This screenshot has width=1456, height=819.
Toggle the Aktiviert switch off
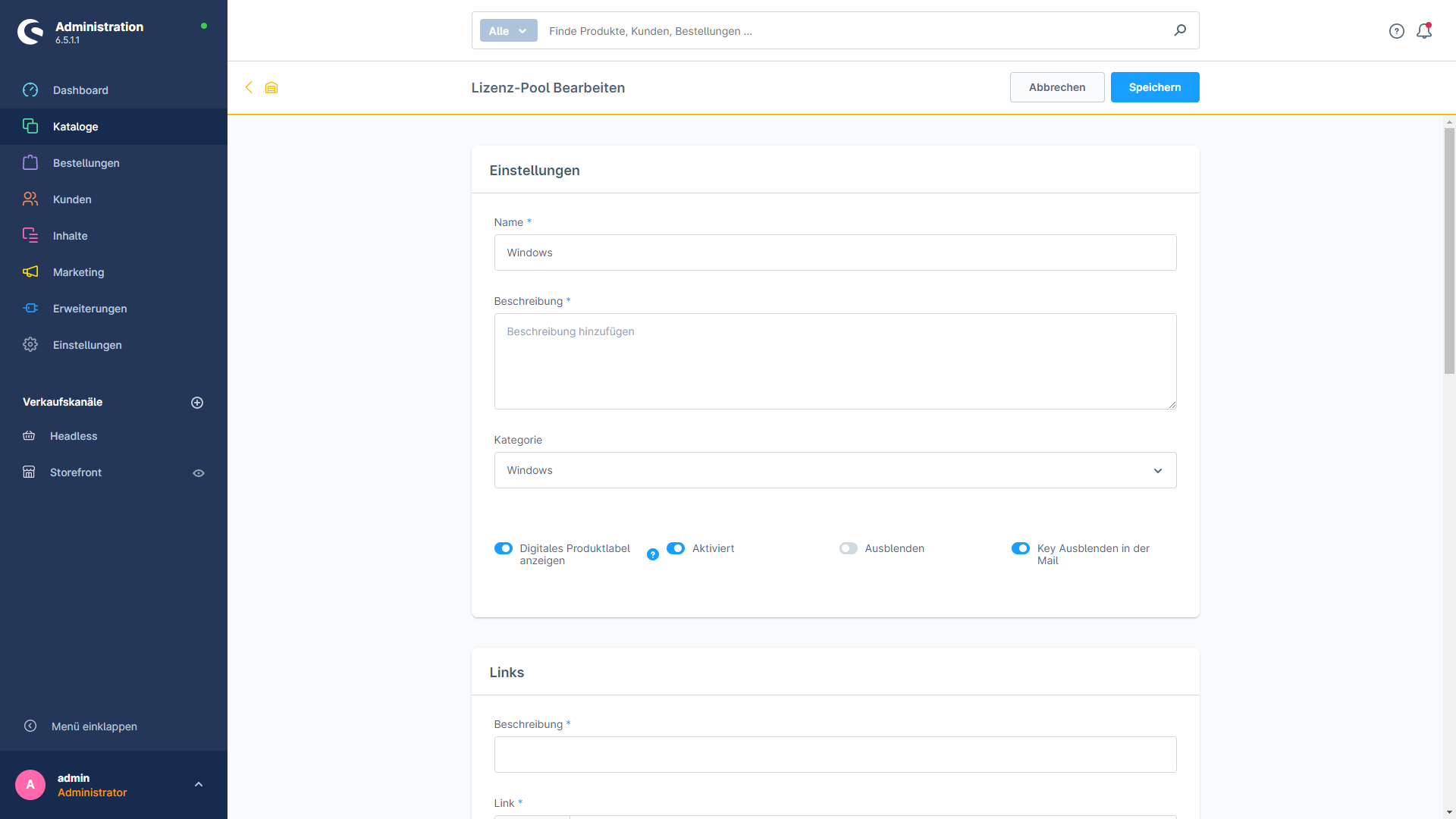[x=676, y=548]
